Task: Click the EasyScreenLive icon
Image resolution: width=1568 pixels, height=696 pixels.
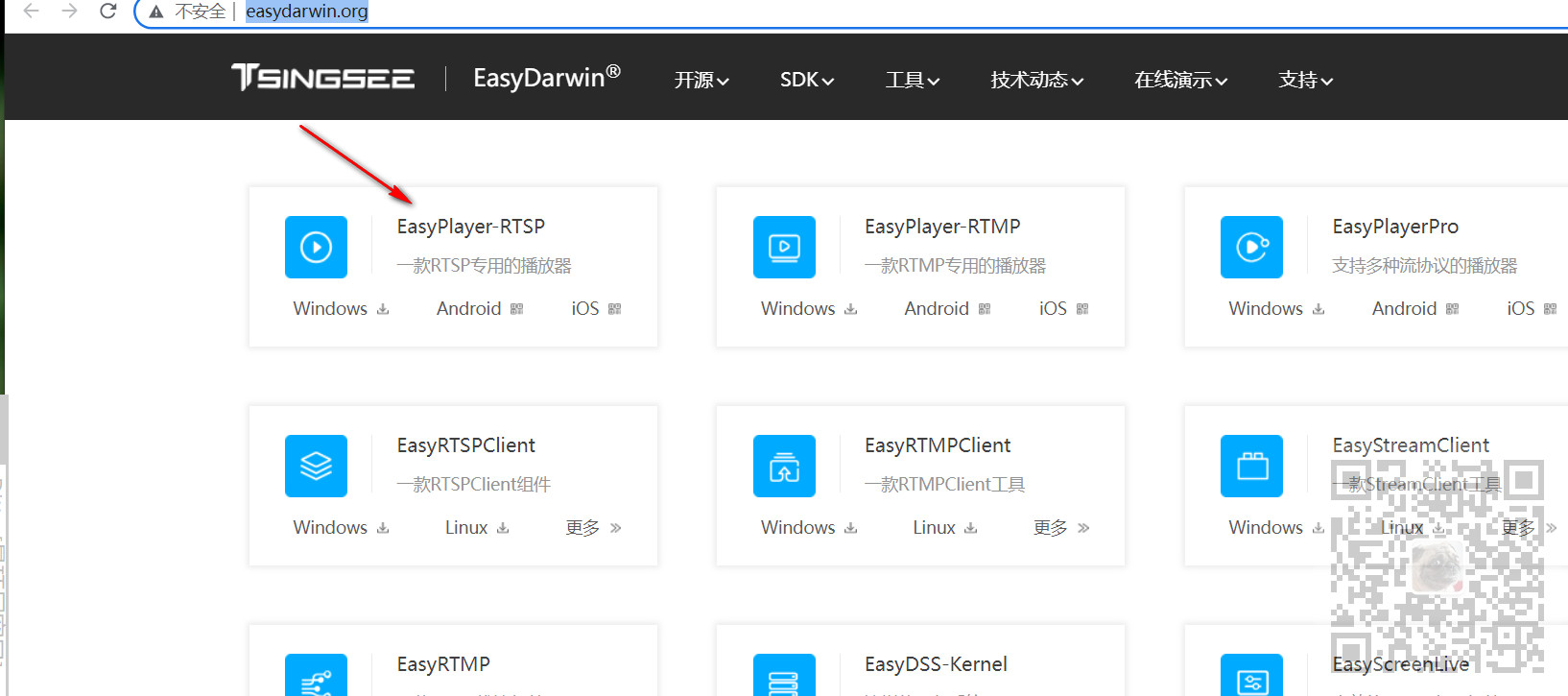Action: pos(1251,675)
